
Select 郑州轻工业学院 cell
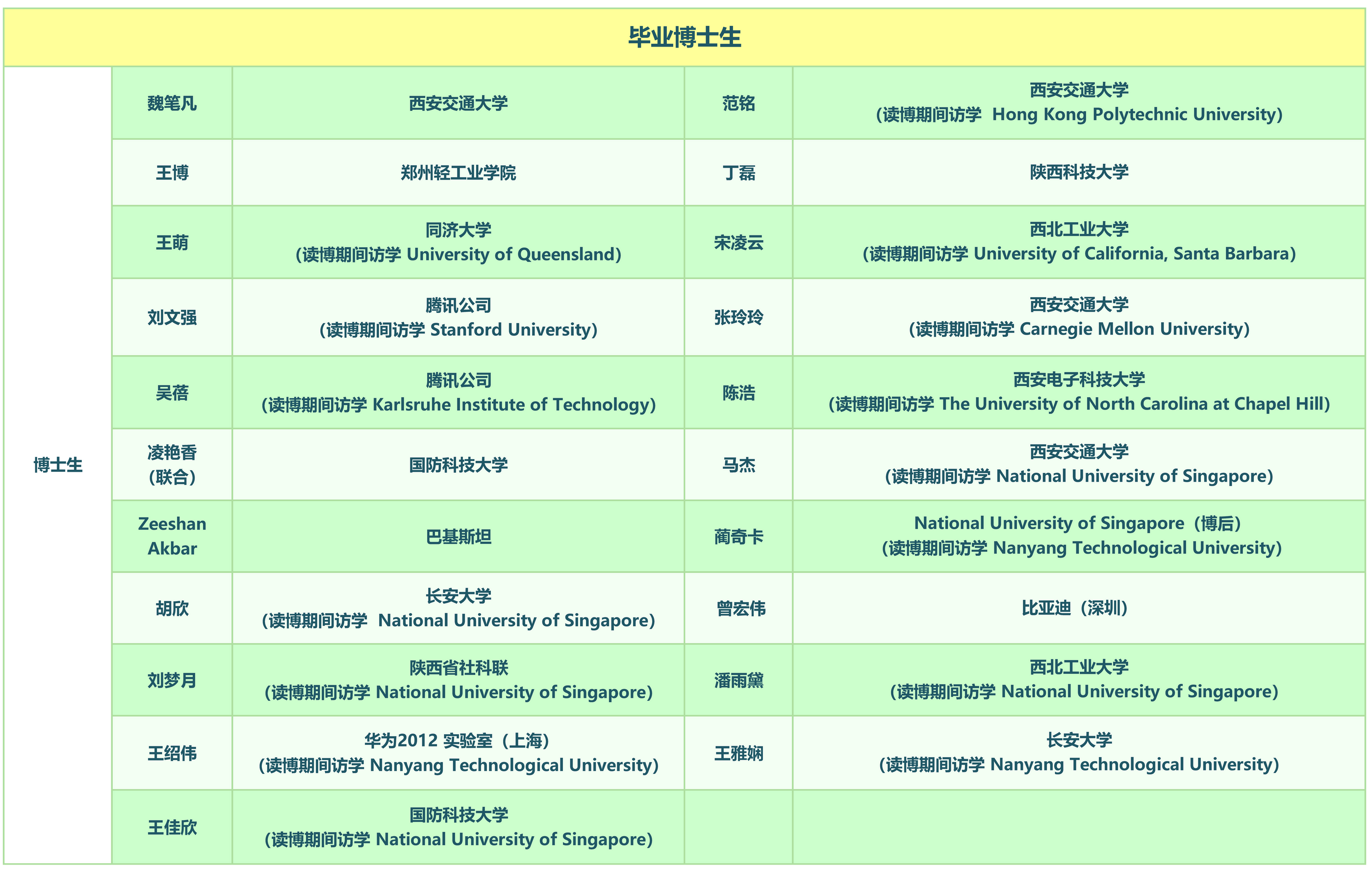(458, 173)
